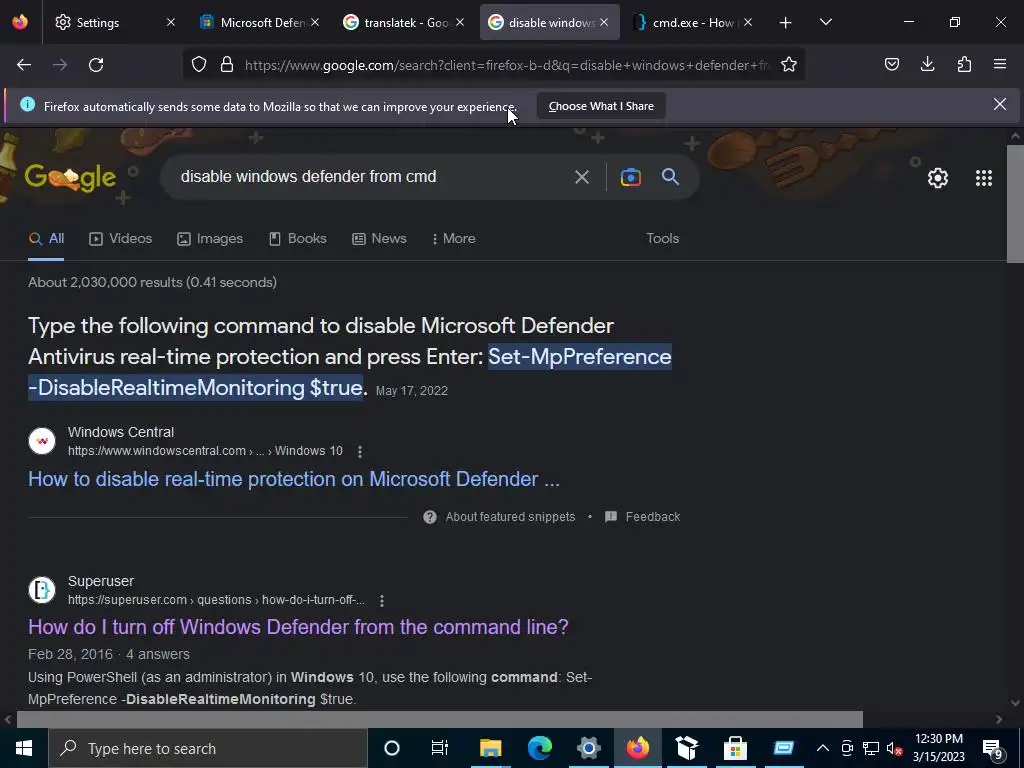Image resolution: width=1024 pixels, height=768 pixels.
Task: Open the tracking protection shield icon
Action: click(x=199, y=65)
